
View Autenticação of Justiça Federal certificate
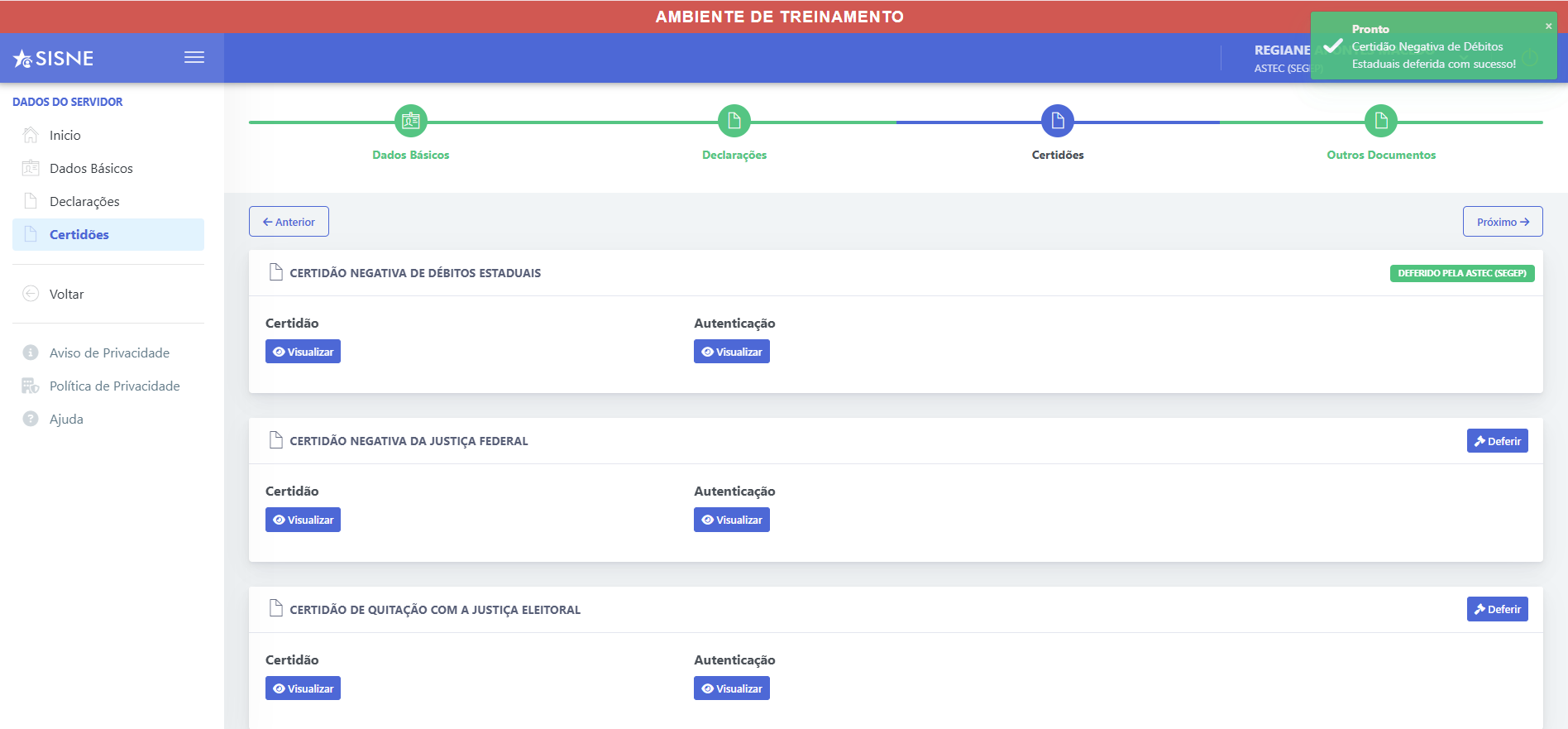click(732, 520)
